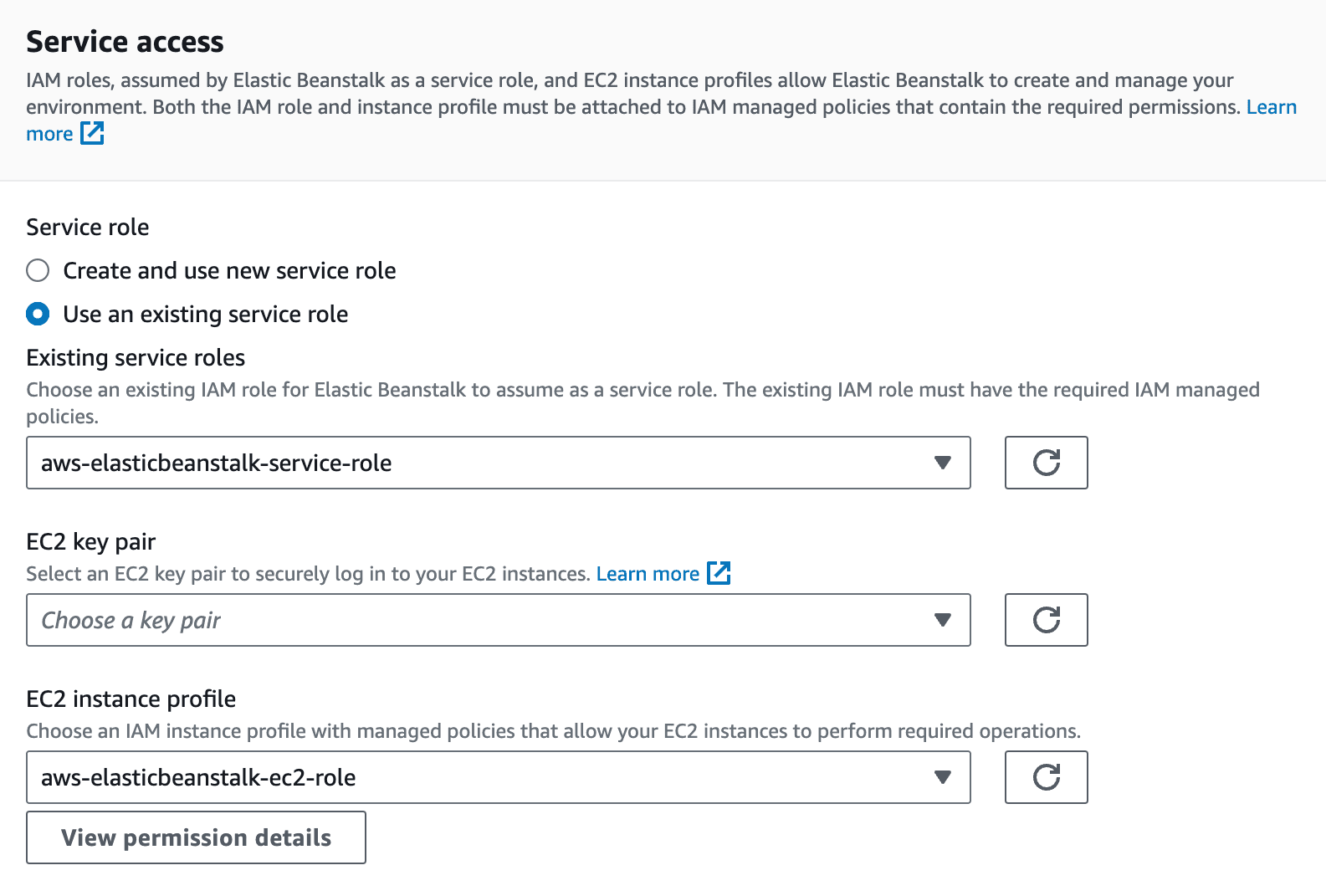The image size is (1326, 896).
Task: Click the dropdown arrow on the key pair selector
Action: 942,620
